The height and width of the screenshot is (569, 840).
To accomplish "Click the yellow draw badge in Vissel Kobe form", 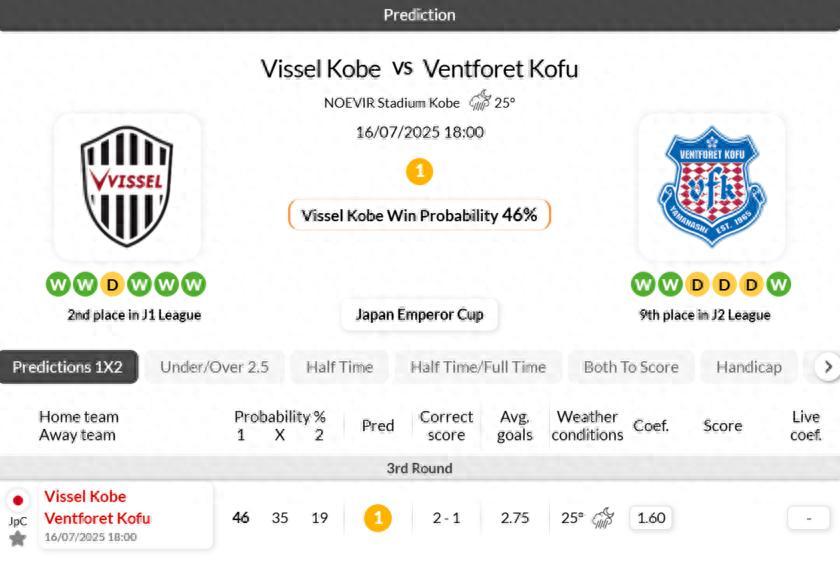I will [112, 285].
